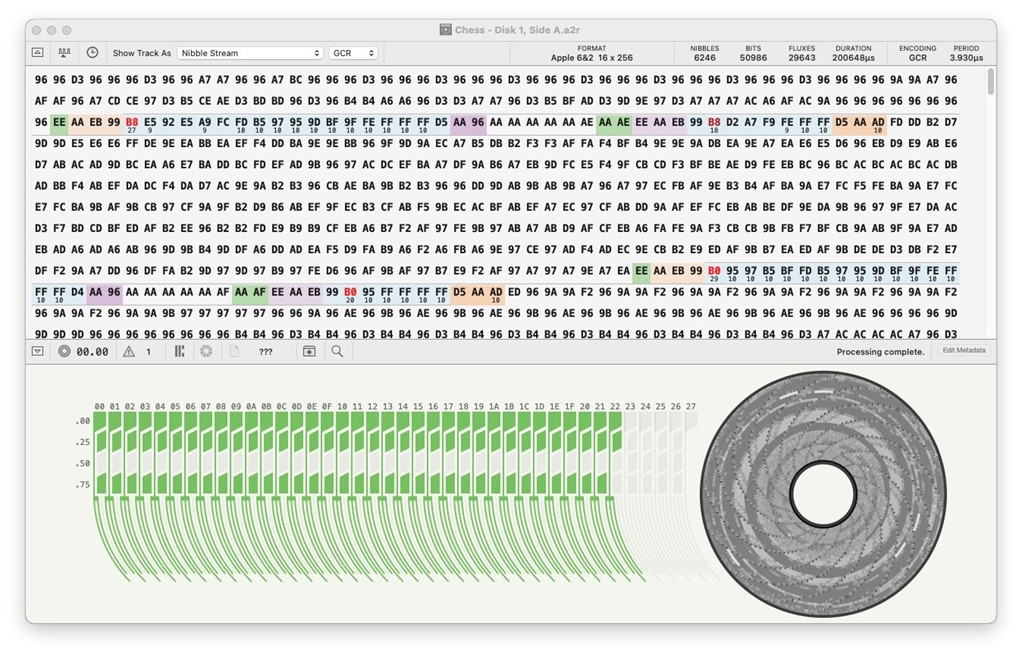1022x655 pixels.
Task: Open the clock timing icon
Action: point(93,52)
